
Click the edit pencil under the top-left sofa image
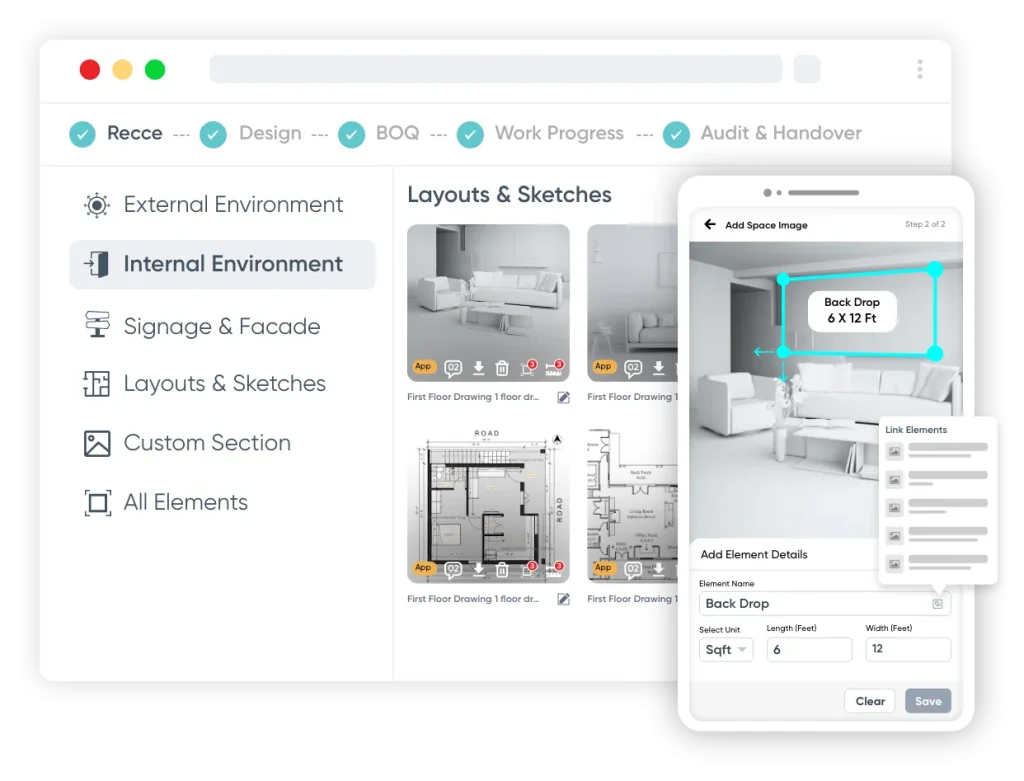[563, 397]
